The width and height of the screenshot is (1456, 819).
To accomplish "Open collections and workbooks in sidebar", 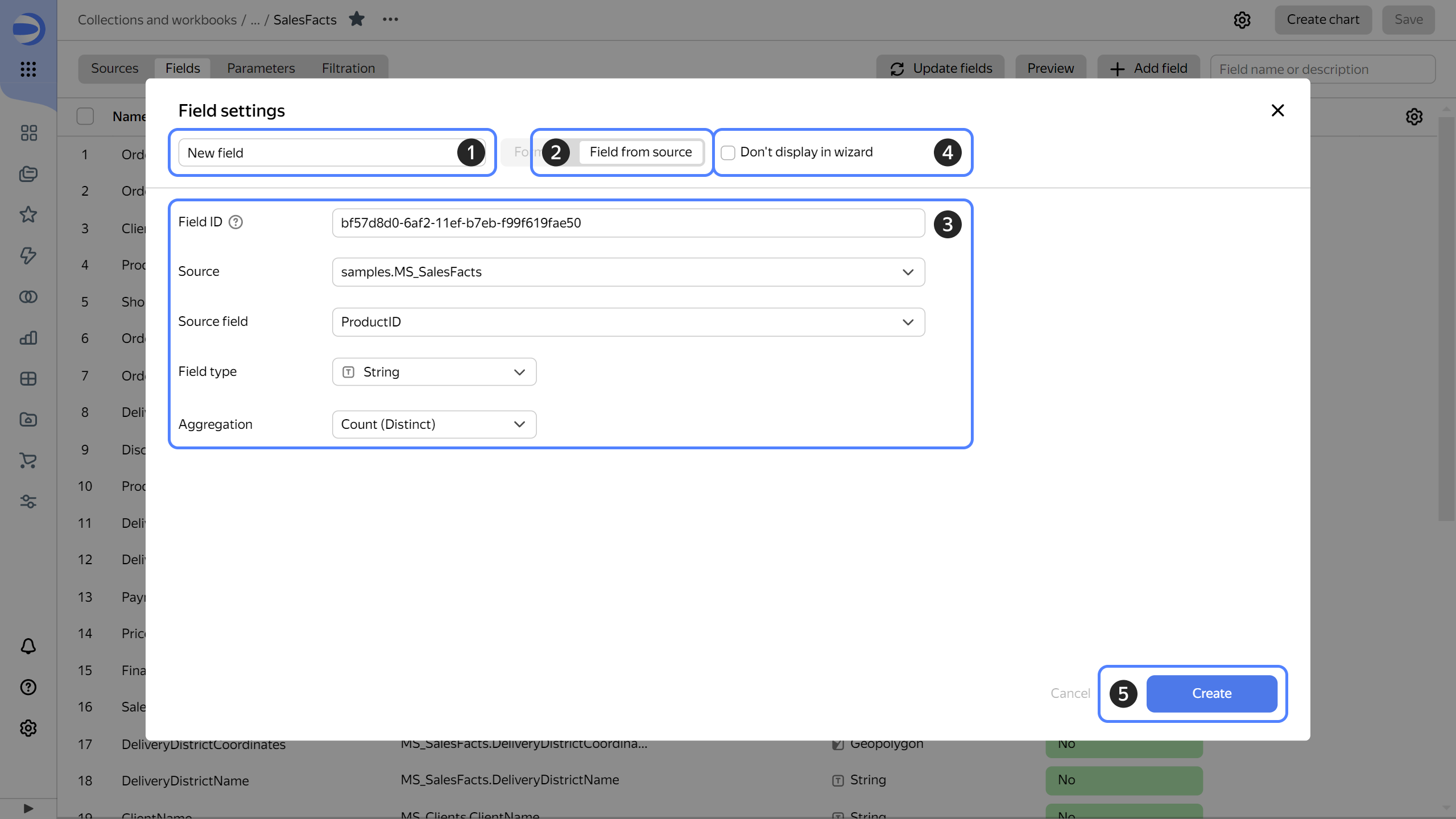I will [x=28, y=174].
